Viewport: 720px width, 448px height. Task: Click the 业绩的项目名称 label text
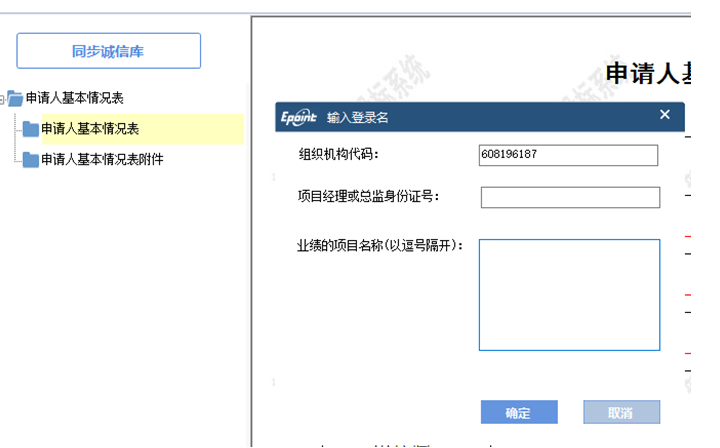pyautogui.click(x=379, y=245)
